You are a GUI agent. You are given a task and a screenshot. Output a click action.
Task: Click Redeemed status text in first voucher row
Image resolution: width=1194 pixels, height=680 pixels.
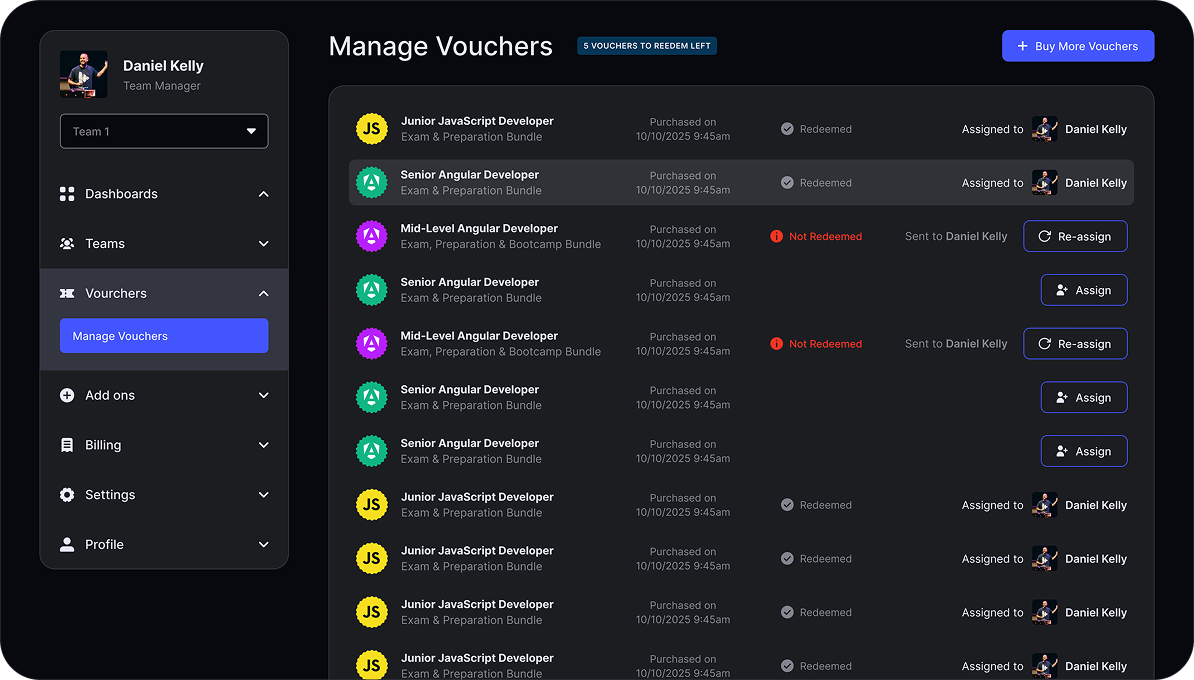click(x=825, y=129)
